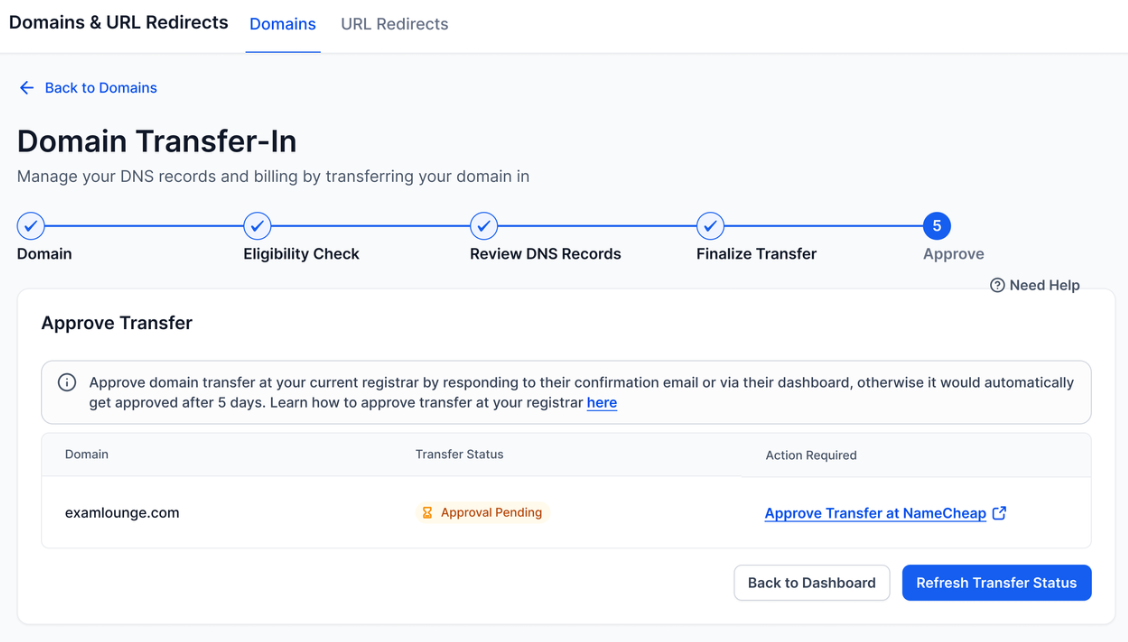
Task: Click the Eligibility Check step label
Action: [x=301, y=254]
